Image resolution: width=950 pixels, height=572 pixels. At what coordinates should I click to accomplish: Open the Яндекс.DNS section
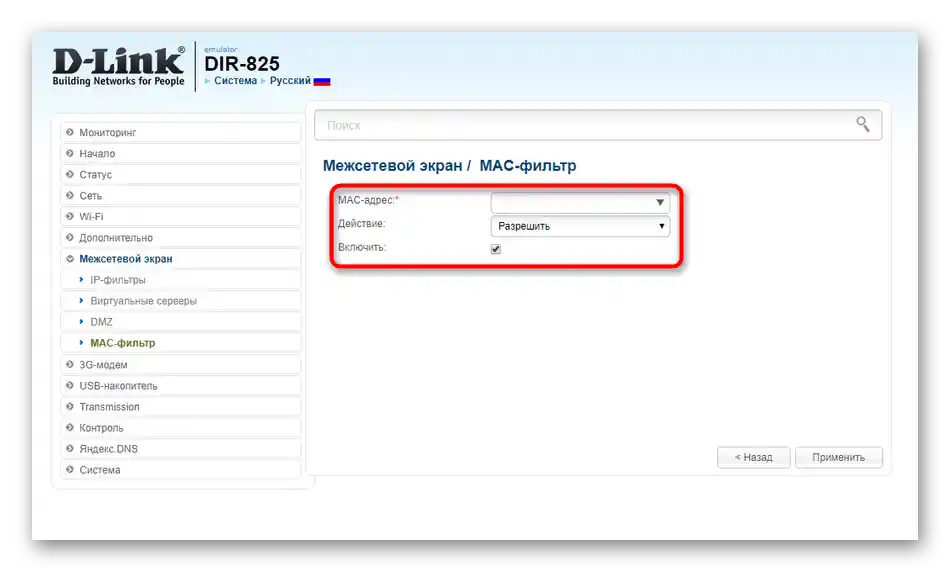point(181,449)
